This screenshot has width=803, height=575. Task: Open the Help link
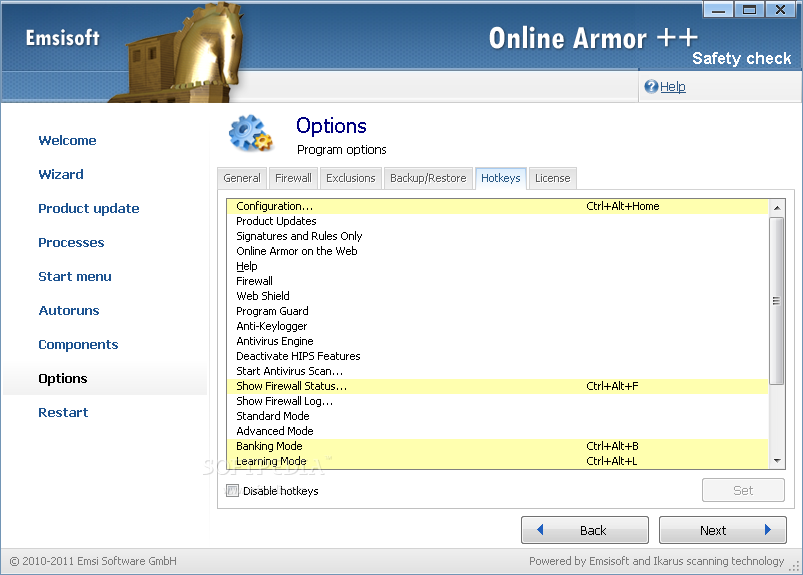click(x=672, y=87)
